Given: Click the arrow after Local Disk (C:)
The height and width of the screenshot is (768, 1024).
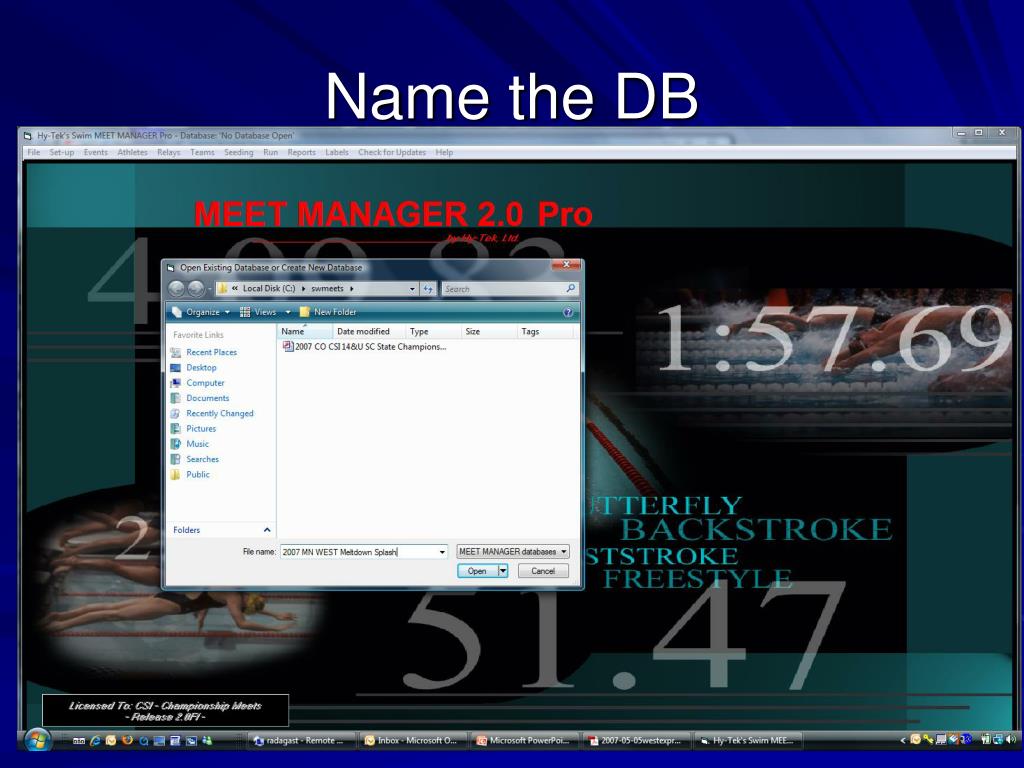Looking at the screenshot, I should [x=304, y=288].
